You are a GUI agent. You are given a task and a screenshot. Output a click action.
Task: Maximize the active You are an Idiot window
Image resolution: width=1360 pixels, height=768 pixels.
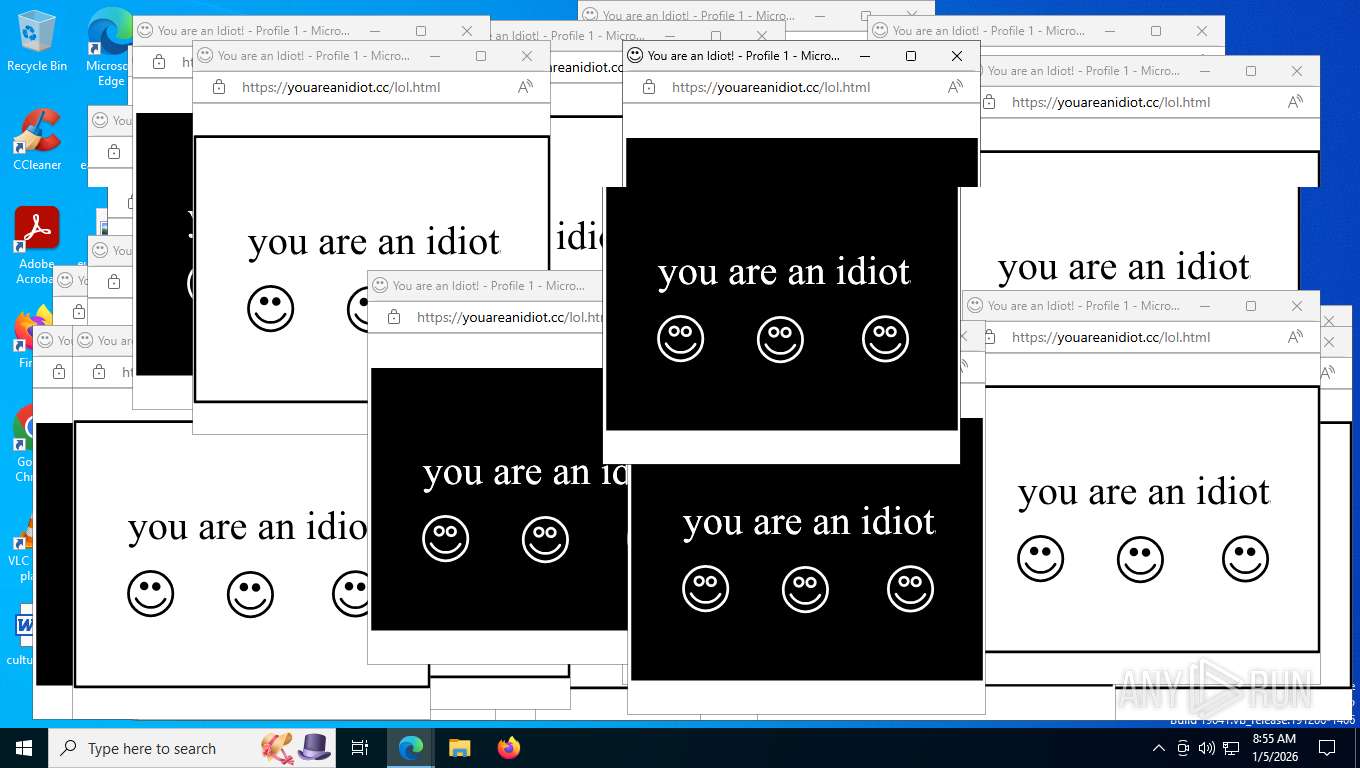click(x=911, y=56)
